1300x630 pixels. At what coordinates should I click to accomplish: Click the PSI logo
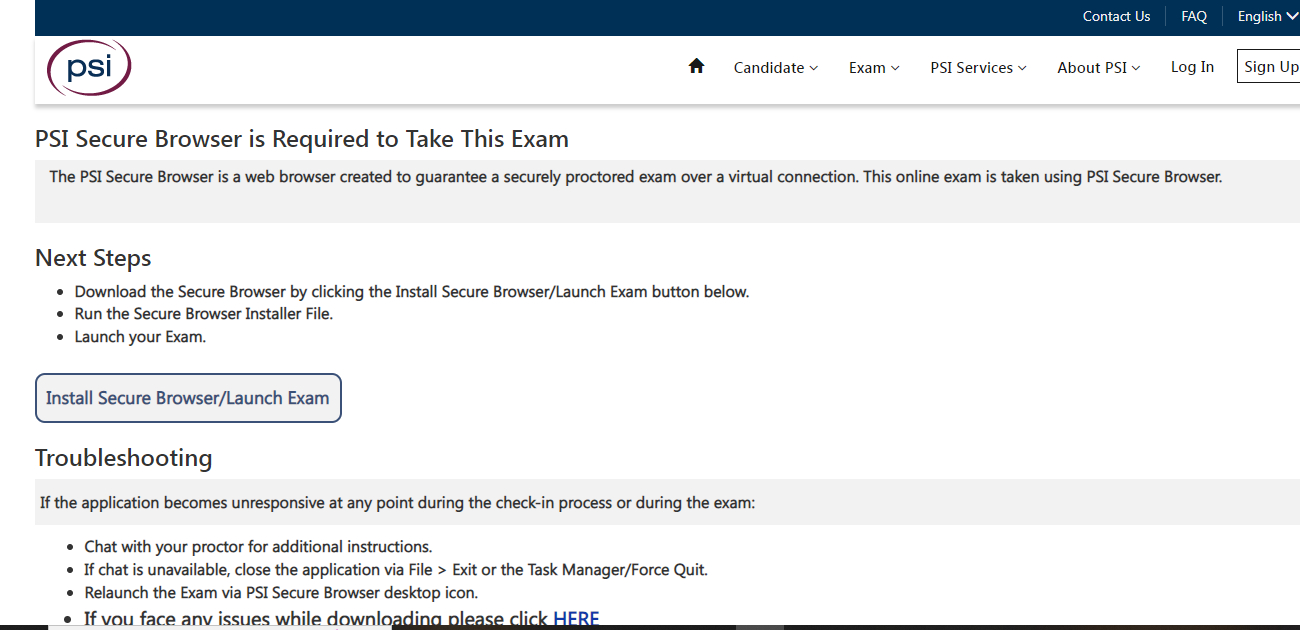tap(88, 67)
